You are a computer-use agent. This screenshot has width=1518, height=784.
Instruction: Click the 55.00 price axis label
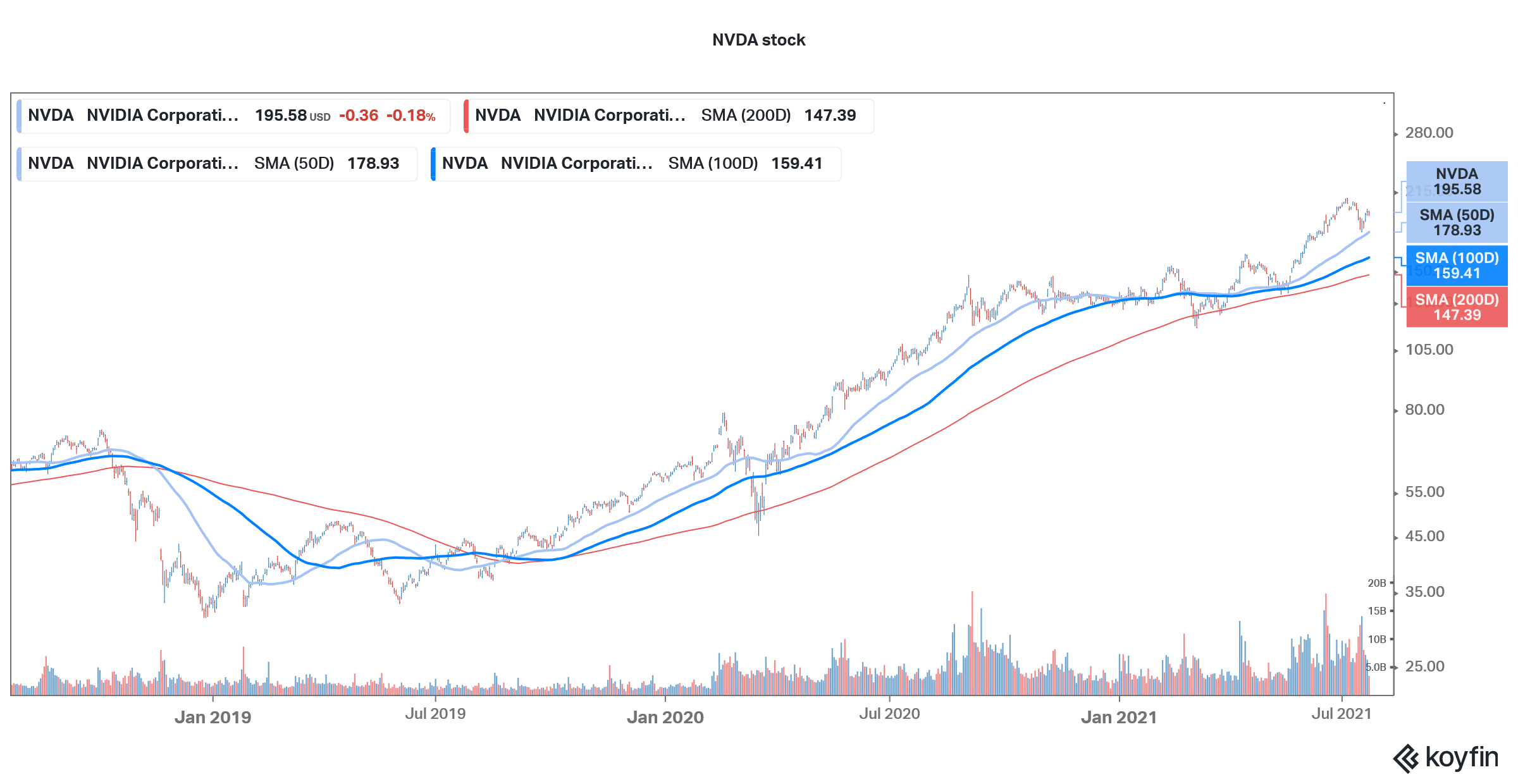pos(1424,492)
